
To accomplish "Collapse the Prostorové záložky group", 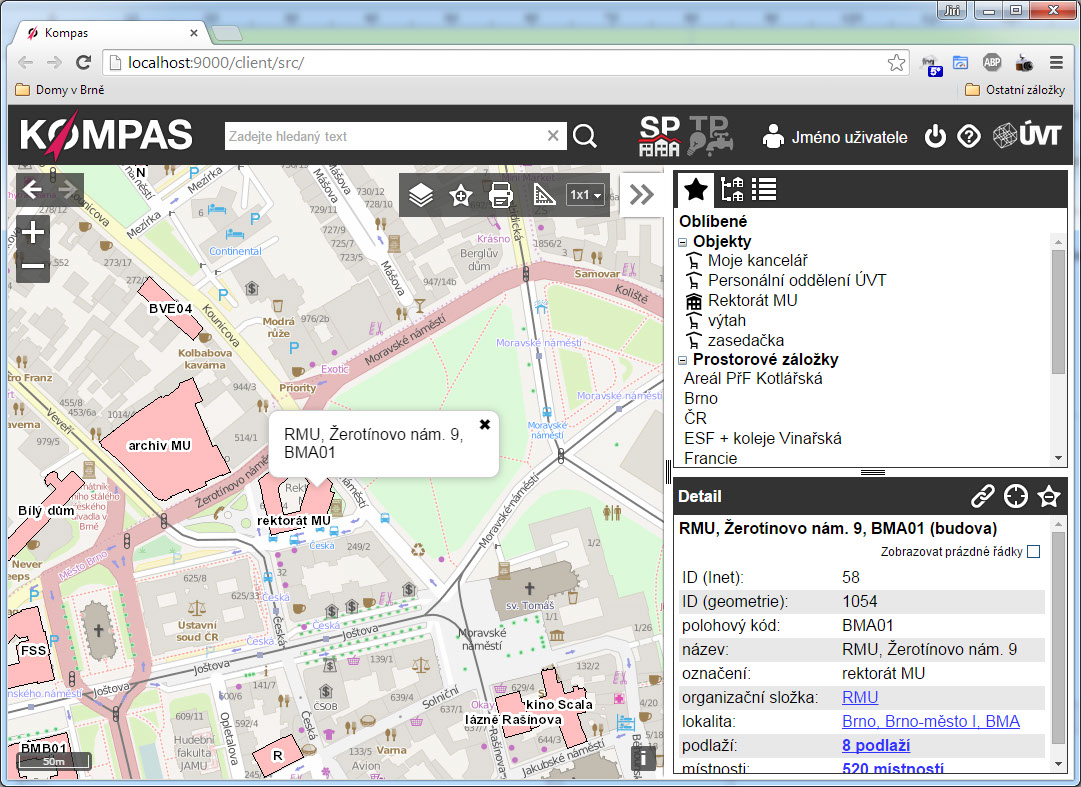I will click(683, 360).
